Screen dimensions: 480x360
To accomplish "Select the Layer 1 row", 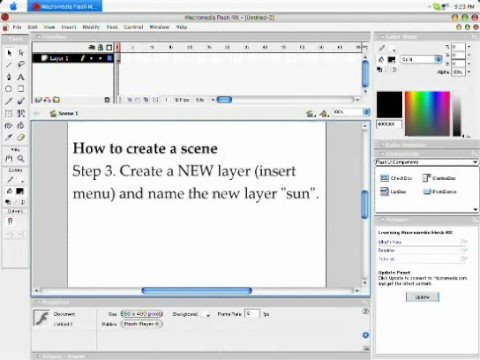I will click(x=73, y=58).
